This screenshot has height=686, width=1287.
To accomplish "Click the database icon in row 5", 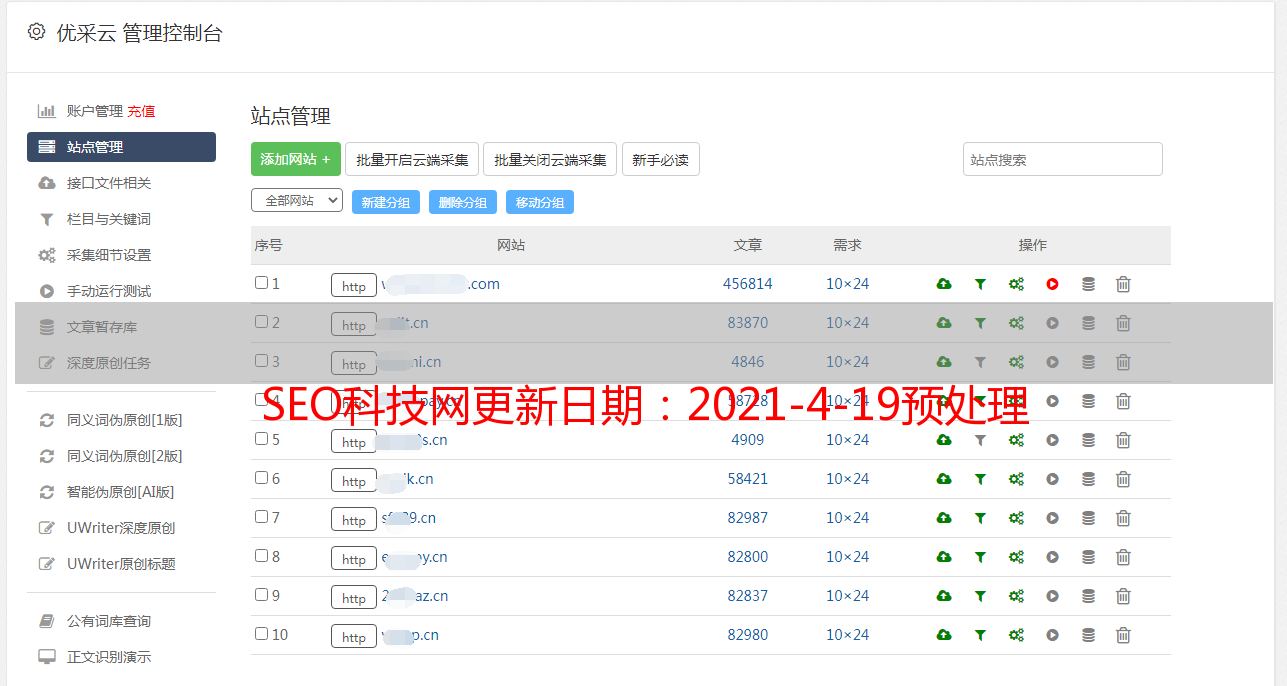I will (1088, 440).
